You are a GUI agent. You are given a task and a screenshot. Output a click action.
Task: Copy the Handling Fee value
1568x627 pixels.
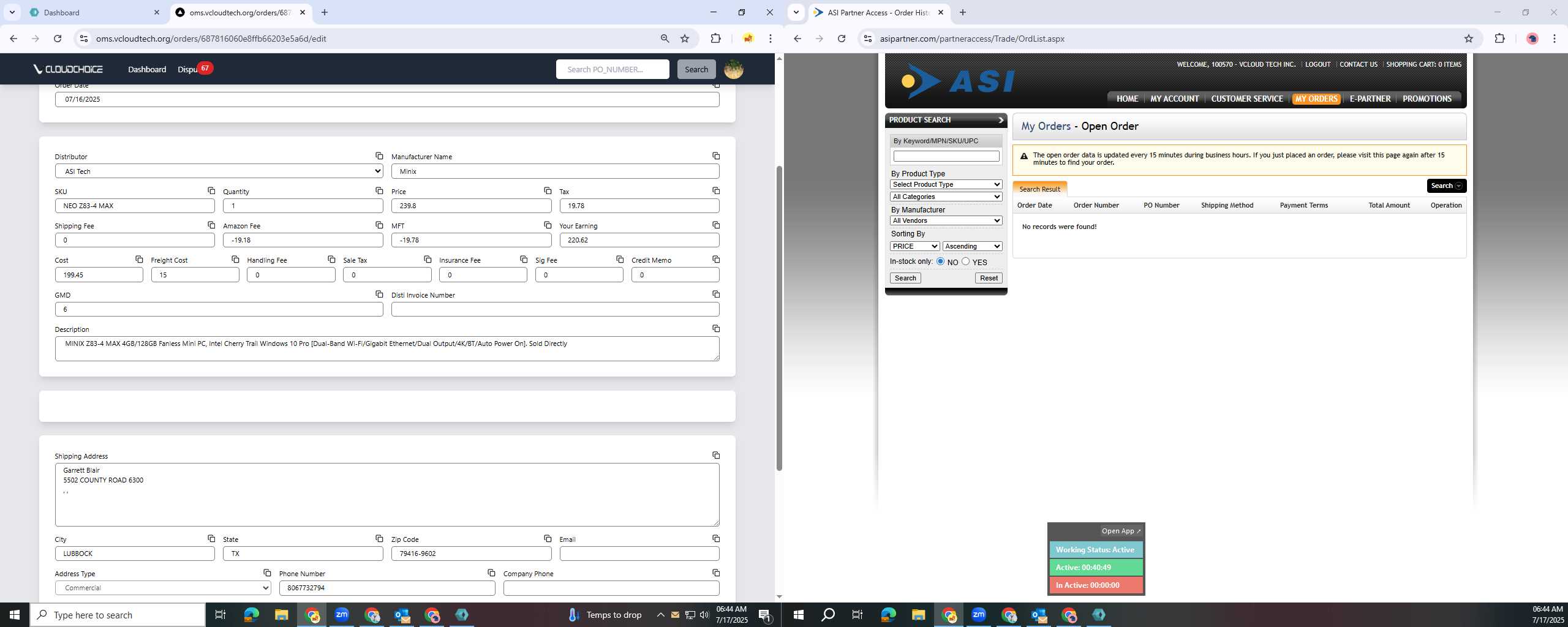tap(331, 260)
